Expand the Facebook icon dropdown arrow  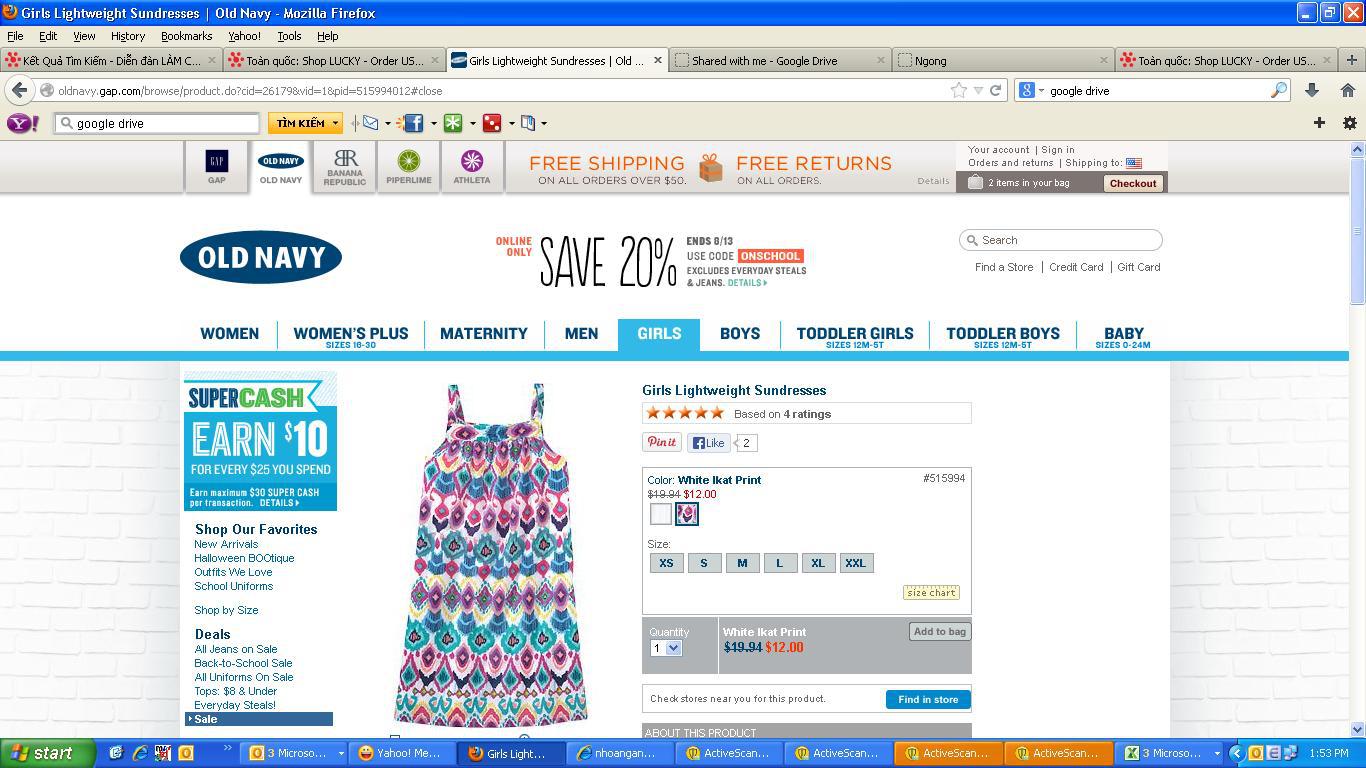(x=433, y=123)
